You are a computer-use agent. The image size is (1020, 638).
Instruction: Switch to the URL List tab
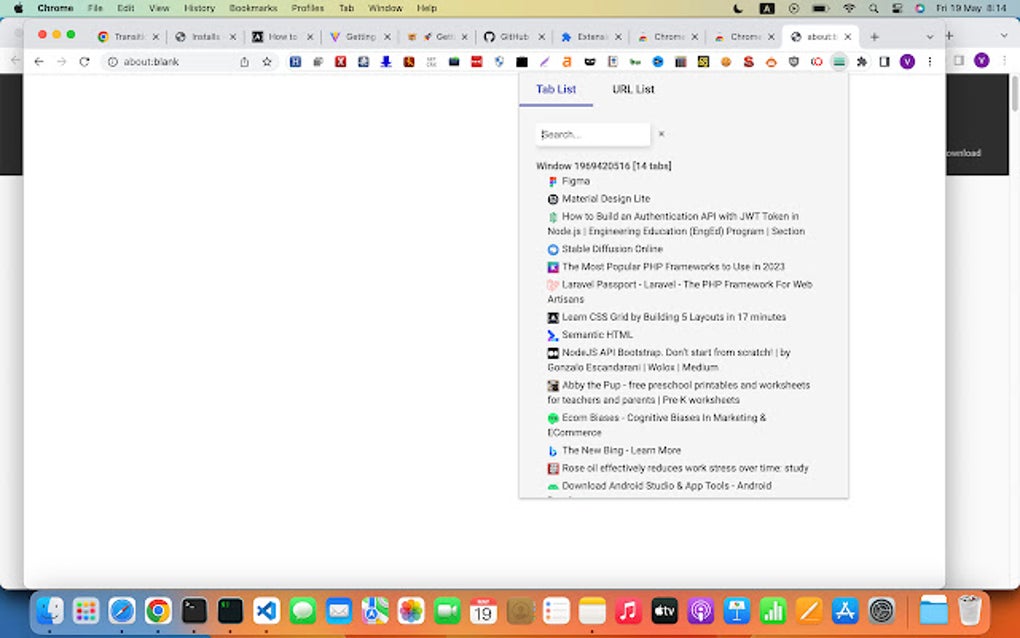(632, 89)
